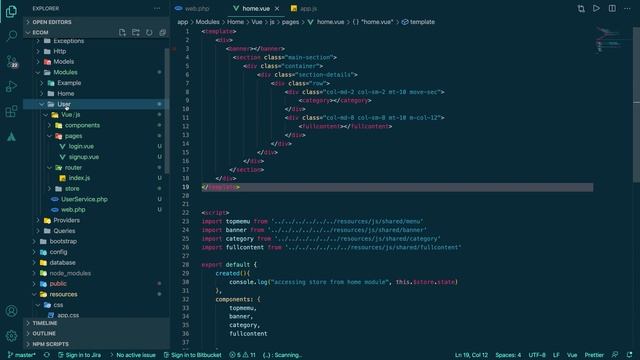Open the Extensions view
The height and width of the screenshot is (360, 640).
click(x=11, y=111)
